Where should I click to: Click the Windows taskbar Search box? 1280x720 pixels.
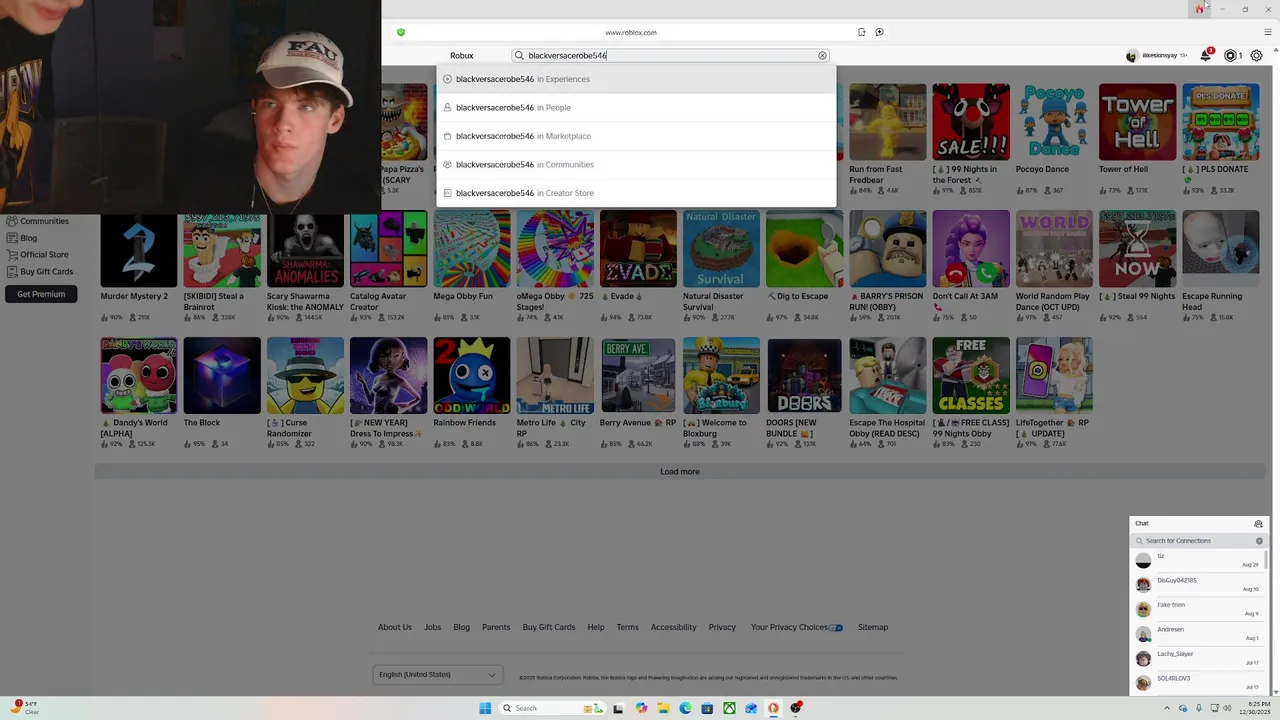click(x=551, y=708)
